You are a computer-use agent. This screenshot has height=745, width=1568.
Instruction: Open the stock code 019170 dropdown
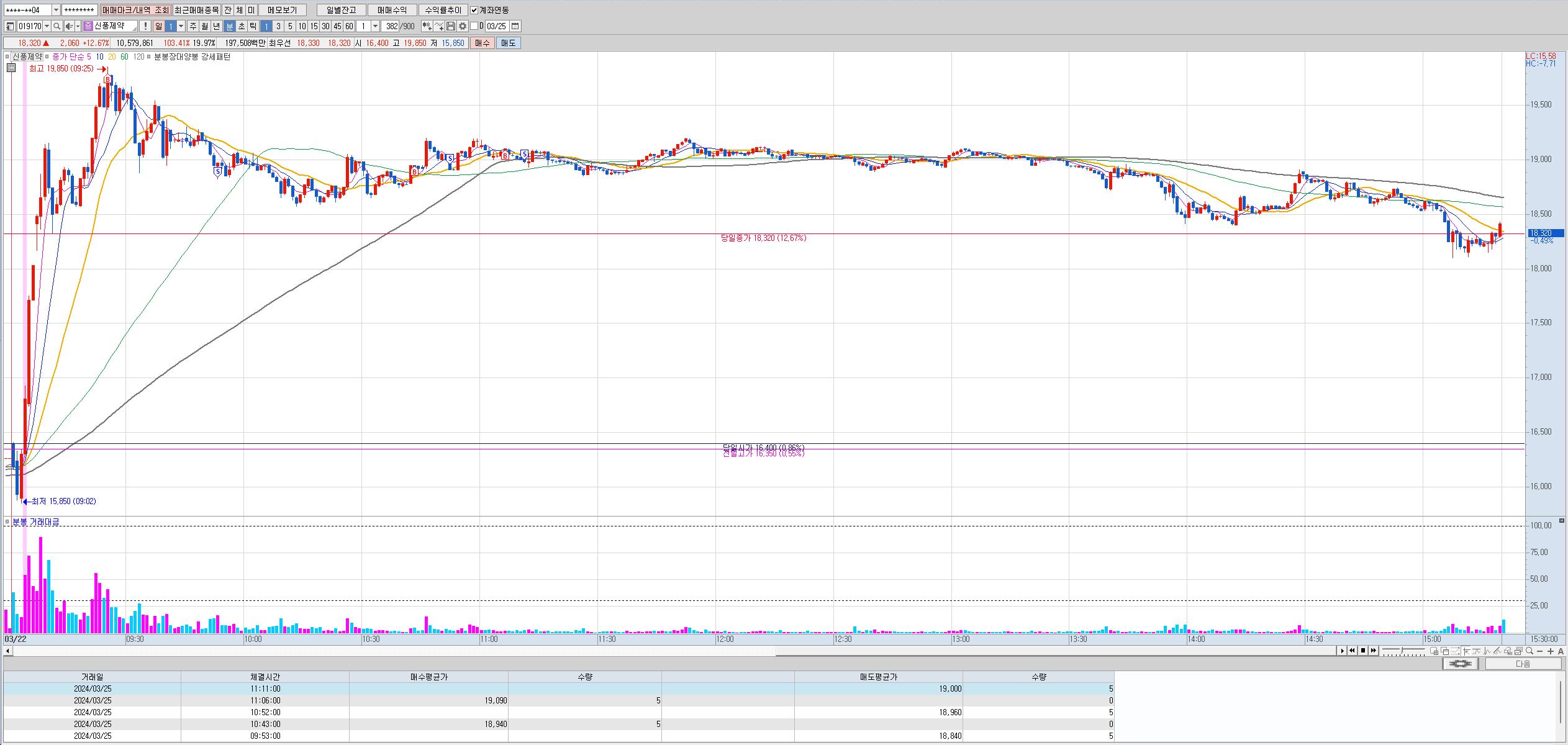pos(47,26)
